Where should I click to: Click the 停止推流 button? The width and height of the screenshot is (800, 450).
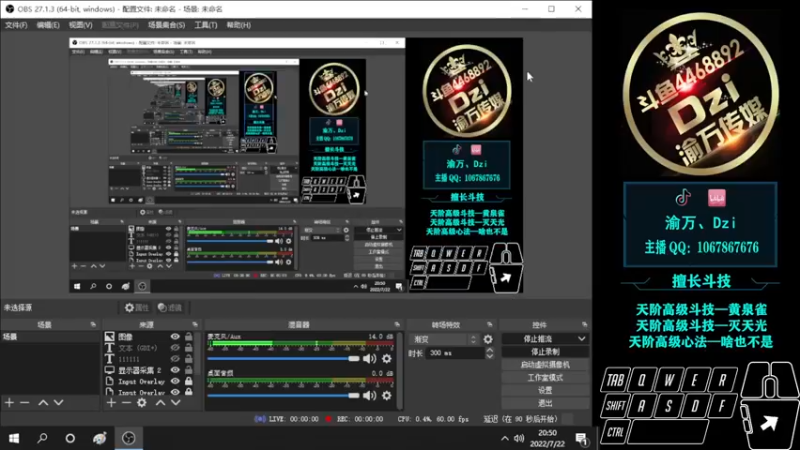point(538,339)
